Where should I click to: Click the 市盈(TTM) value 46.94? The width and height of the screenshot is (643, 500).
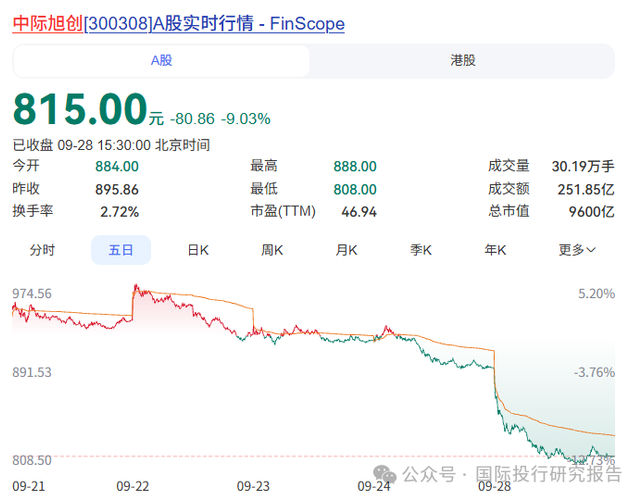coord(359,212)
